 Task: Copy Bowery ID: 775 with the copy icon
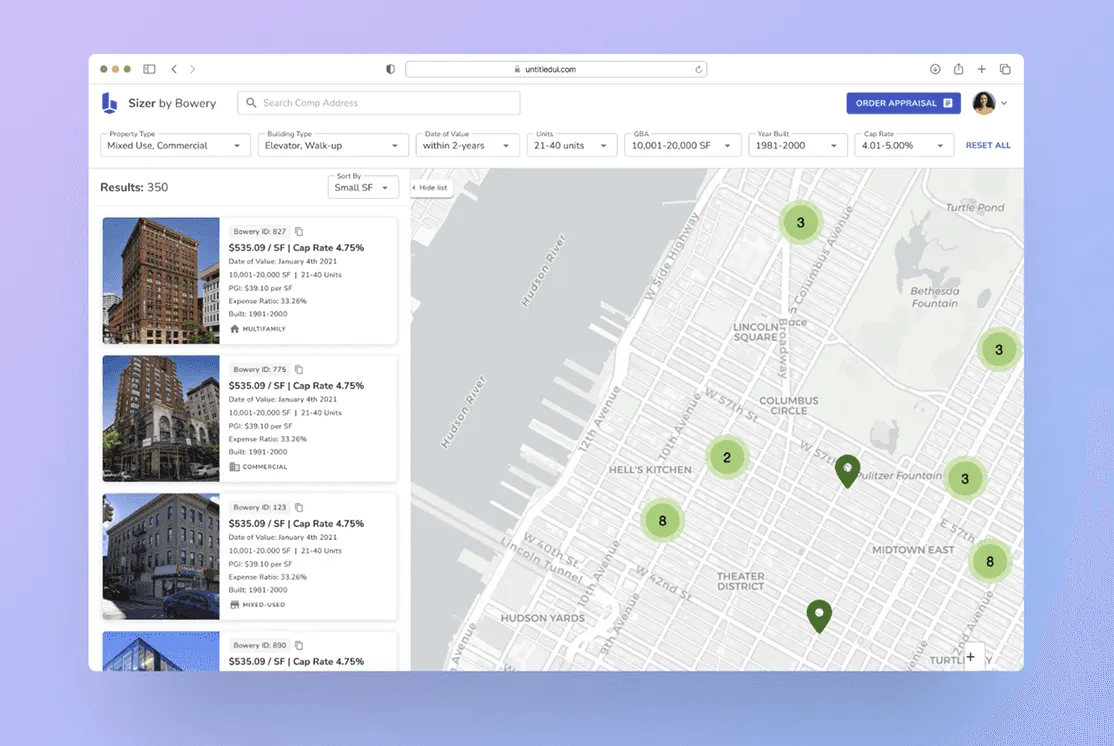coord(299,369)
